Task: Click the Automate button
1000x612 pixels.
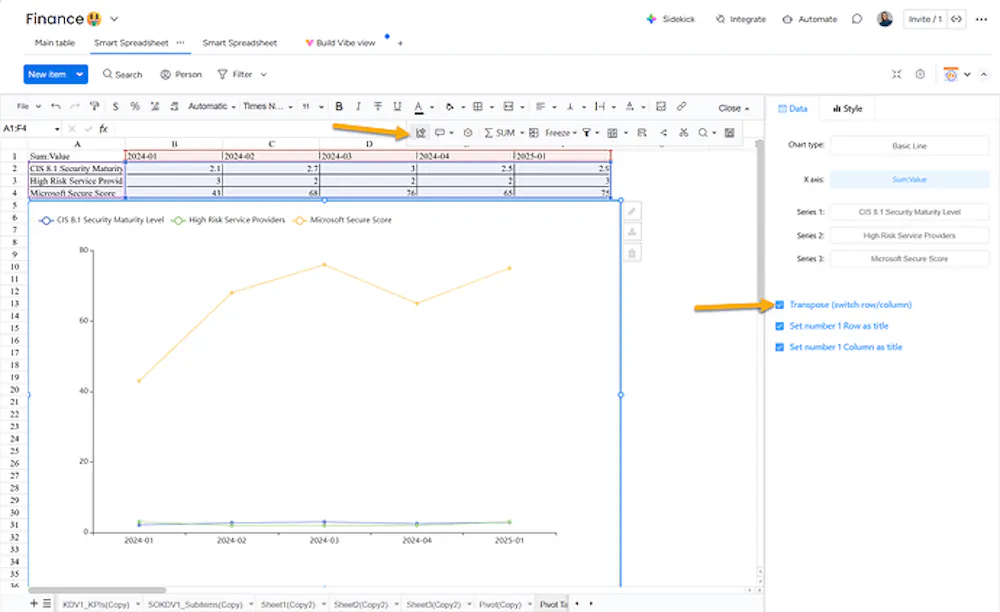Action: (x=809, y=19)
